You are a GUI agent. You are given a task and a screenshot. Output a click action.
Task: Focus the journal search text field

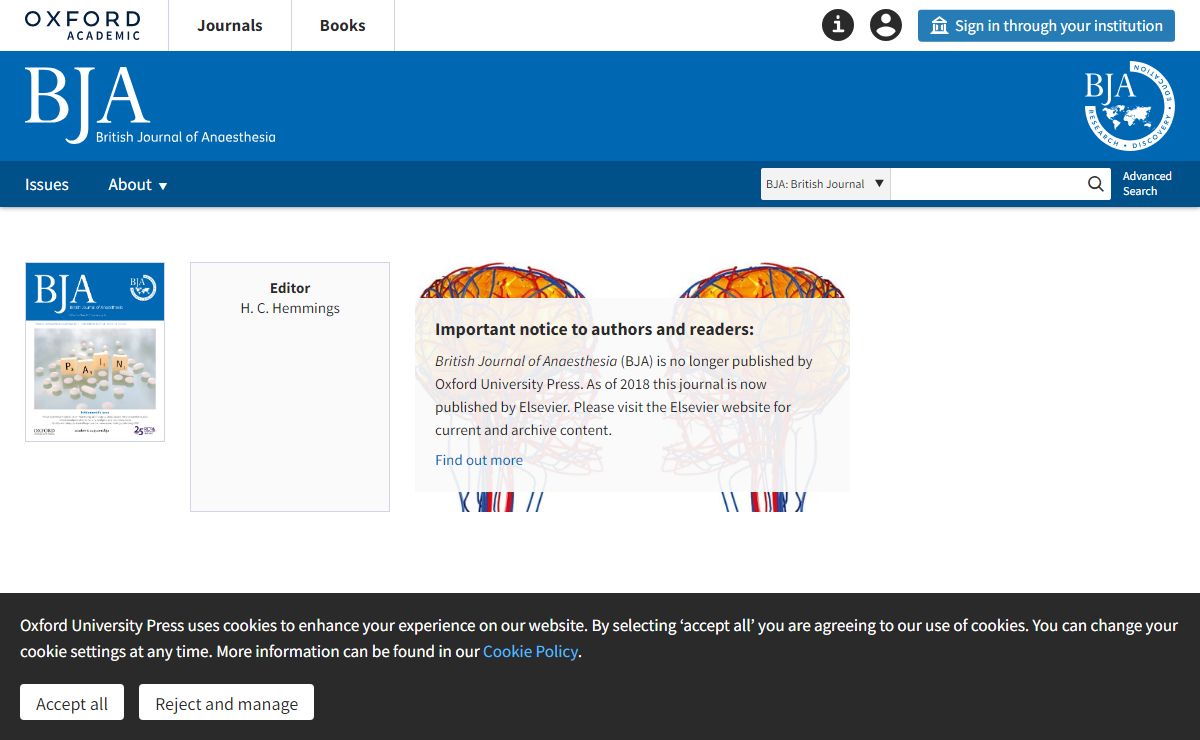pos(986,184)
